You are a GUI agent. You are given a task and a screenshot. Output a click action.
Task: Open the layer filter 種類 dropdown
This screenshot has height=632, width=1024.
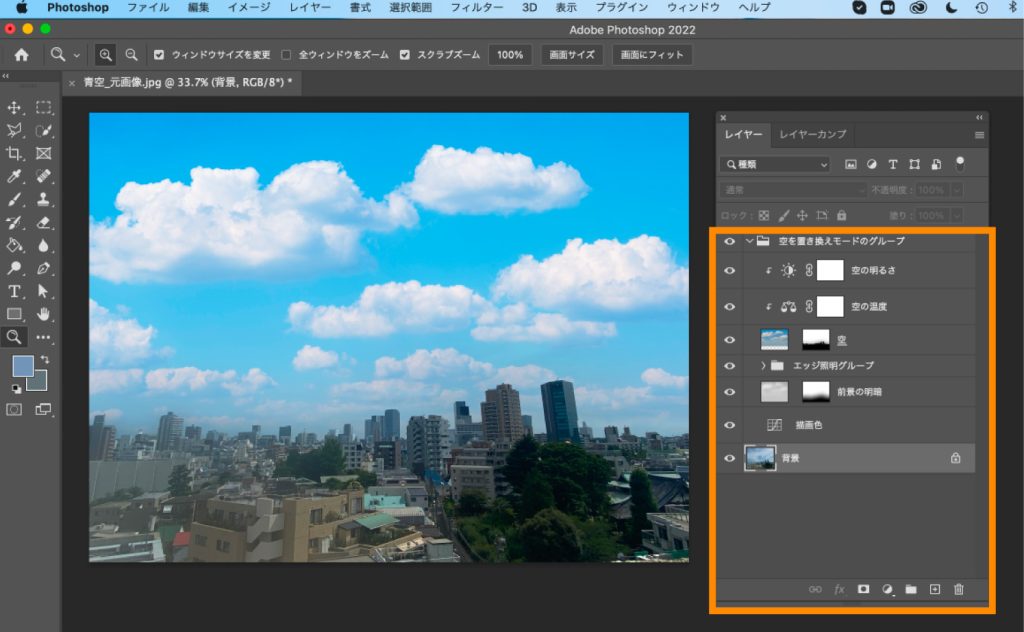point(776,164)
